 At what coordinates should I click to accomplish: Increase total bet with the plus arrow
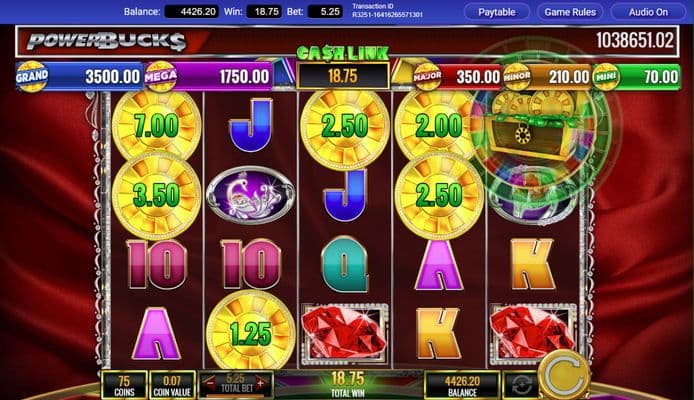[262, 383]
